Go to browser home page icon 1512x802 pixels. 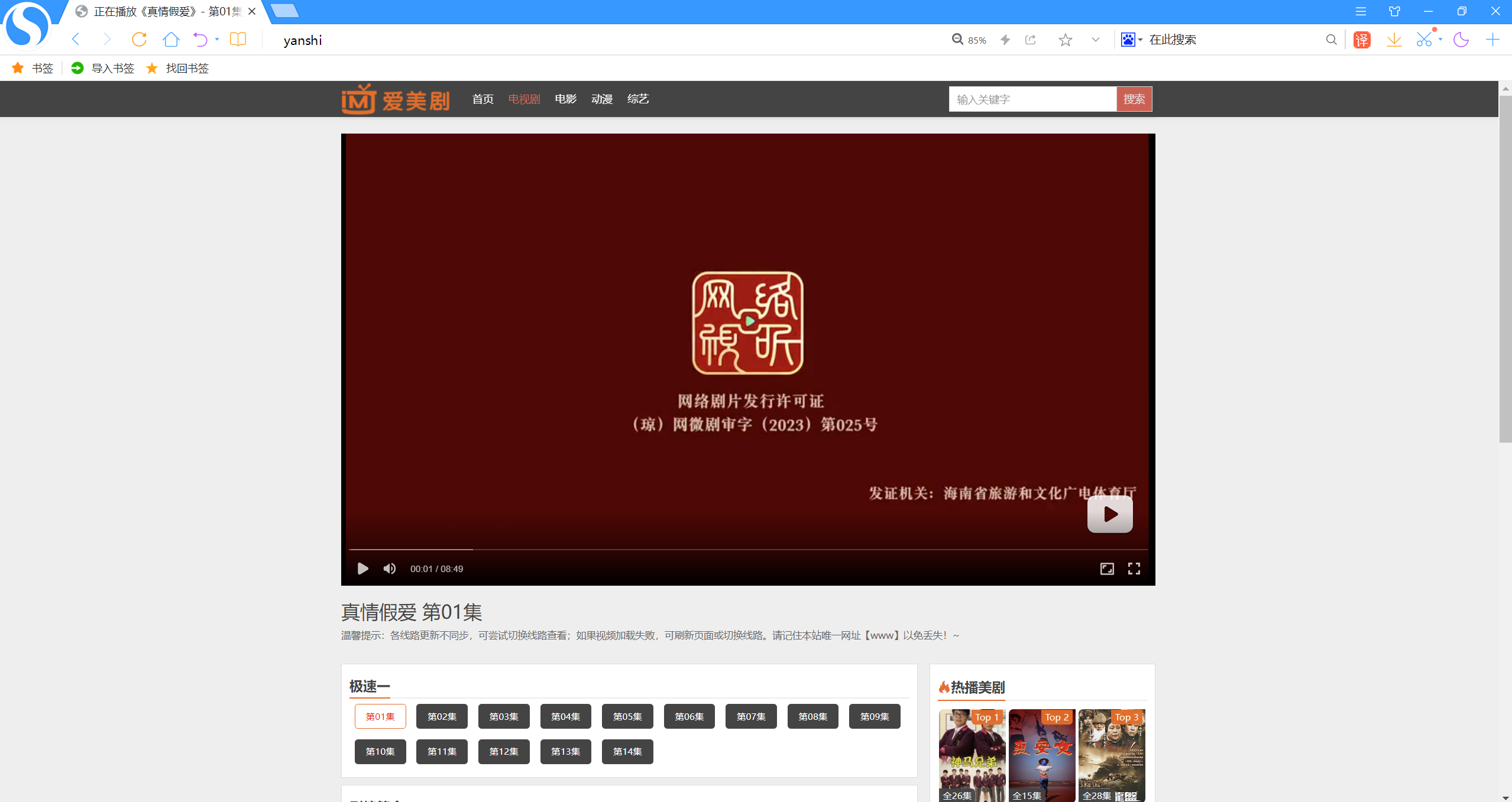[171, 40]
